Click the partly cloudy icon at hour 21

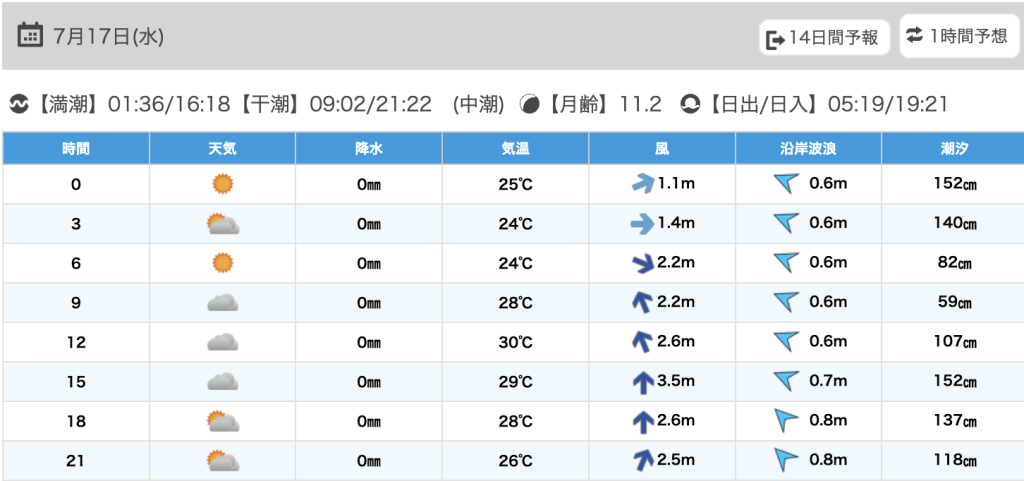223,461
